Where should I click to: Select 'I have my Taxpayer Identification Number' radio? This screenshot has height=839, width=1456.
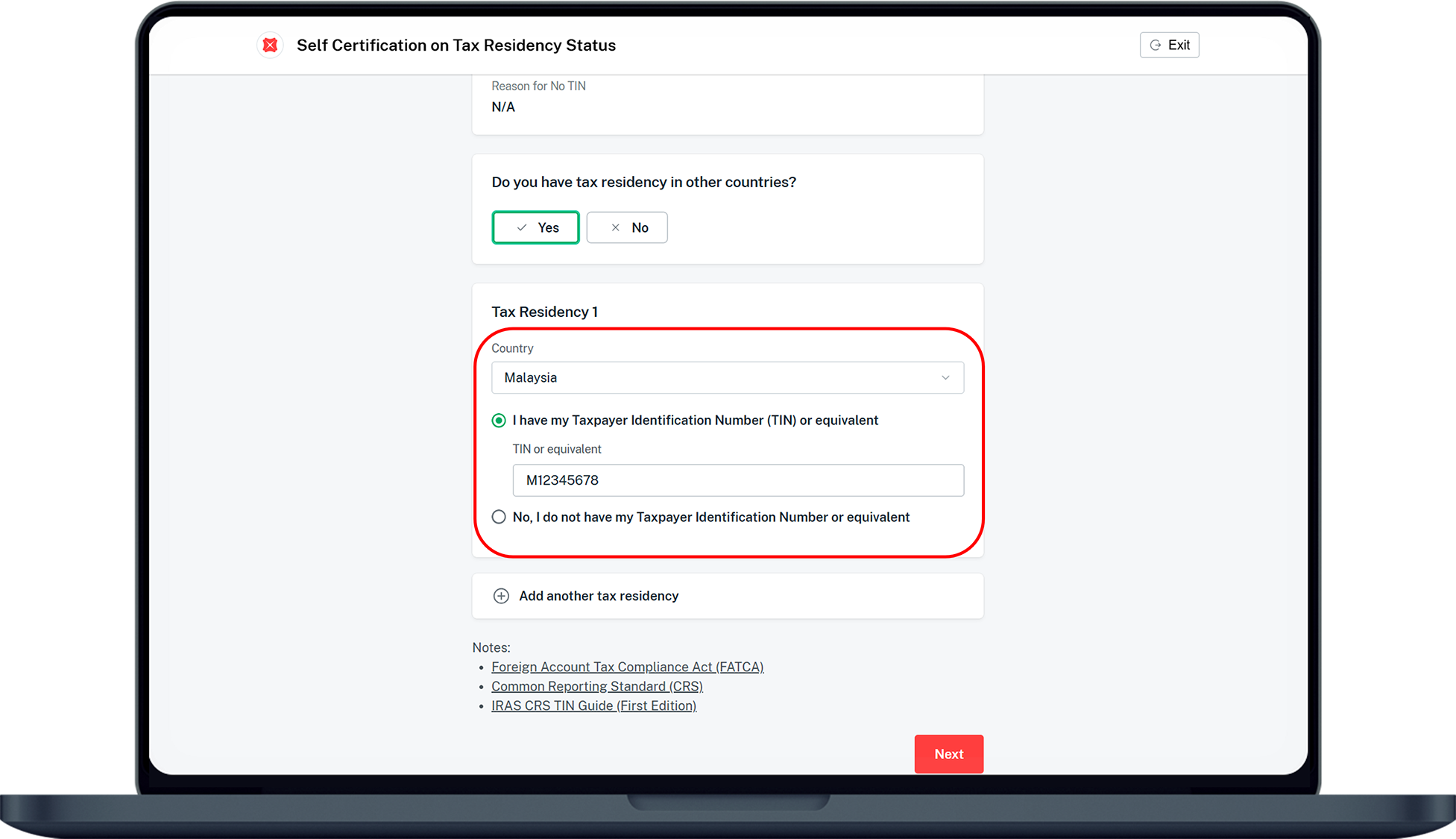[x=499, y=421]
